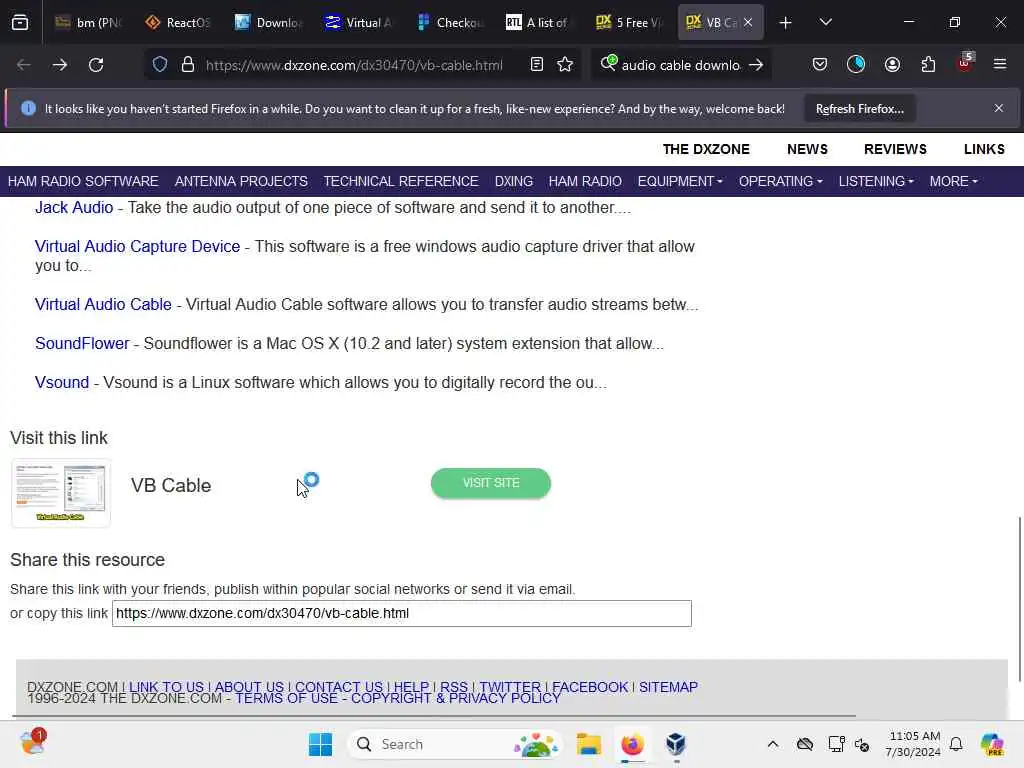Open the Virtual Audio Capture Device link
This screenshot has width=1024, height=768.
coord(137,247)
